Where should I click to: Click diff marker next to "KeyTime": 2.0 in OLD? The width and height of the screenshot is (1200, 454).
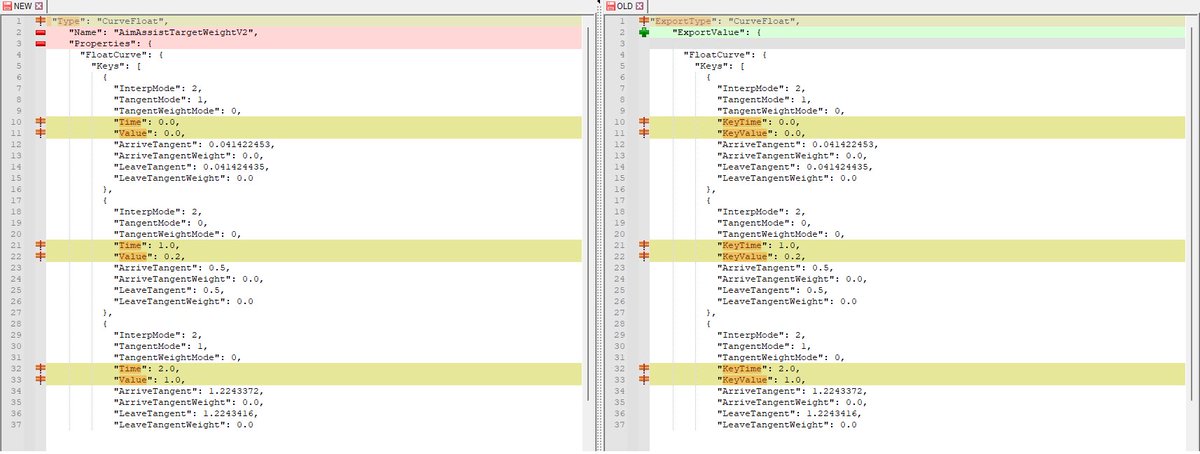point(643,368)
